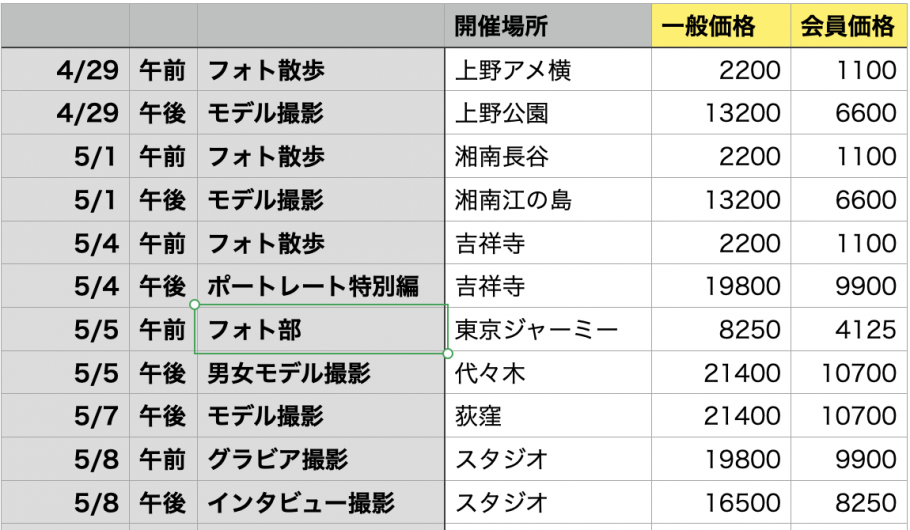910x530 pixels.
Task: Select the 一般価格 header cell
Action: pyautogui.click(x=721, y=26)
